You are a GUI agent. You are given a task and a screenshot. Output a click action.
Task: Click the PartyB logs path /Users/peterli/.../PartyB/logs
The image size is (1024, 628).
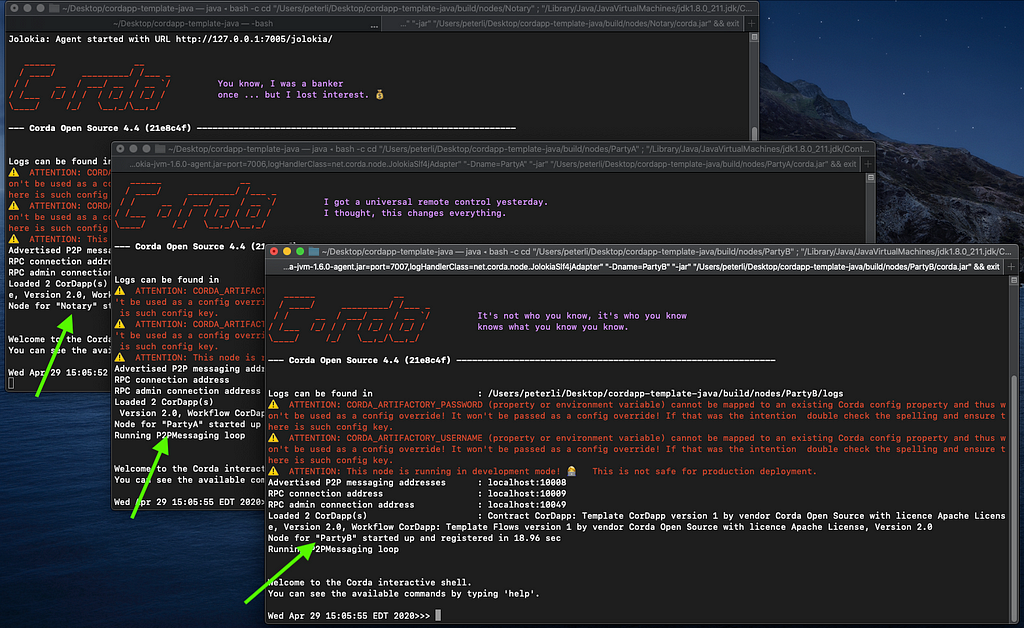[x=665, y=394]
